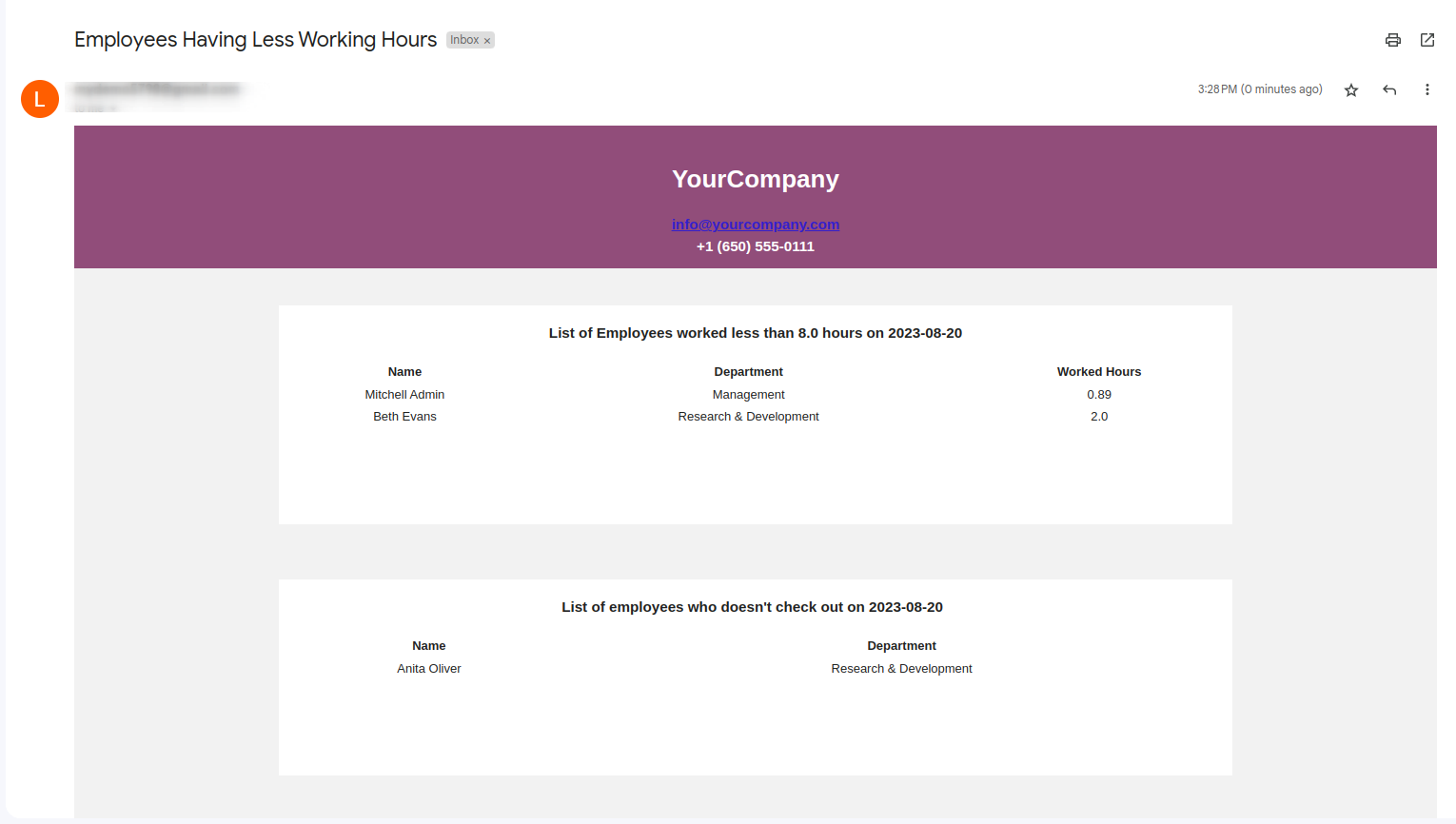
Task: Click Beth Evans in the employee list
Action: tap(404, 417)
